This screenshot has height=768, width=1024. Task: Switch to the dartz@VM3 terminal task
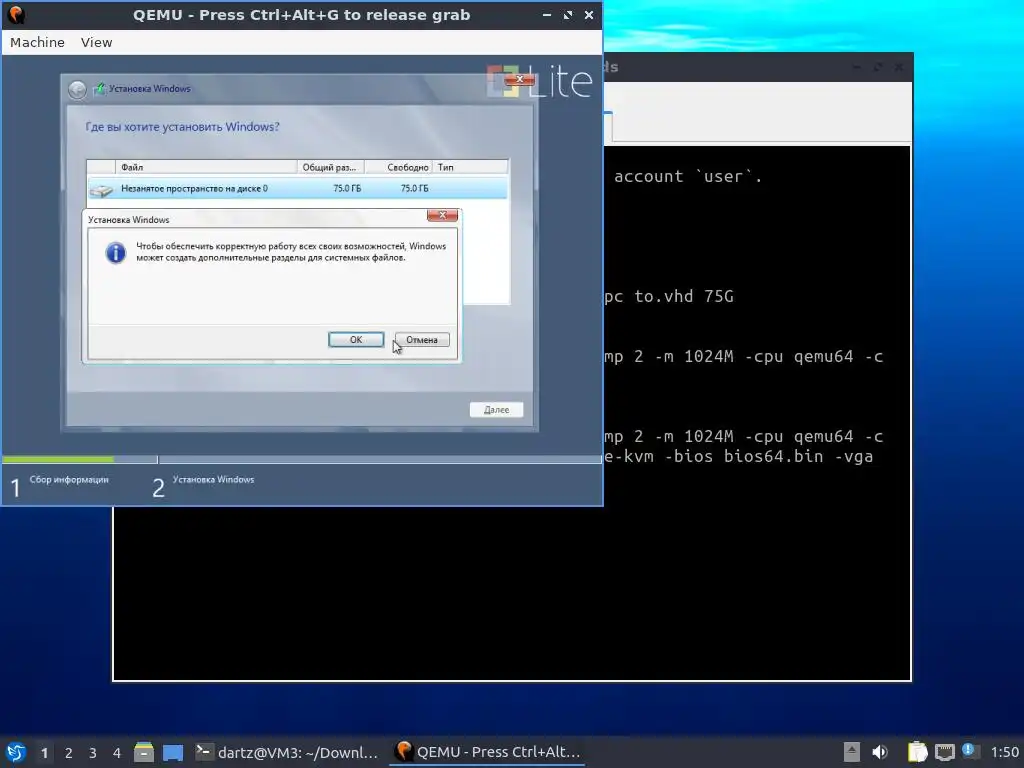[x=287, y=752]
